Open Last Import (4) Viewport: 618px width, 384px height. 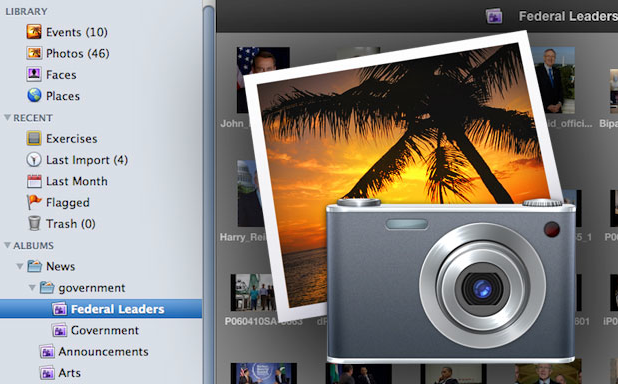tap(87, 160)
